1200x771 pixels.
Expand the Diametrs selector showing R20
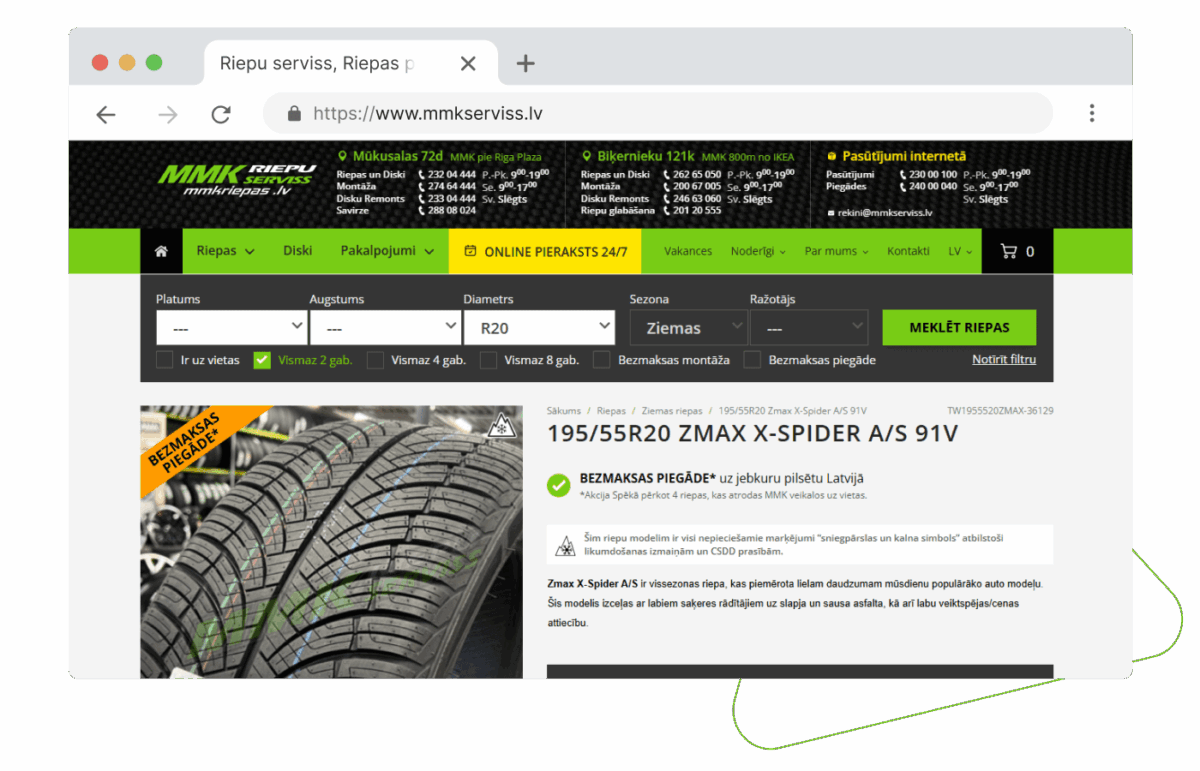tap(540, 327)
